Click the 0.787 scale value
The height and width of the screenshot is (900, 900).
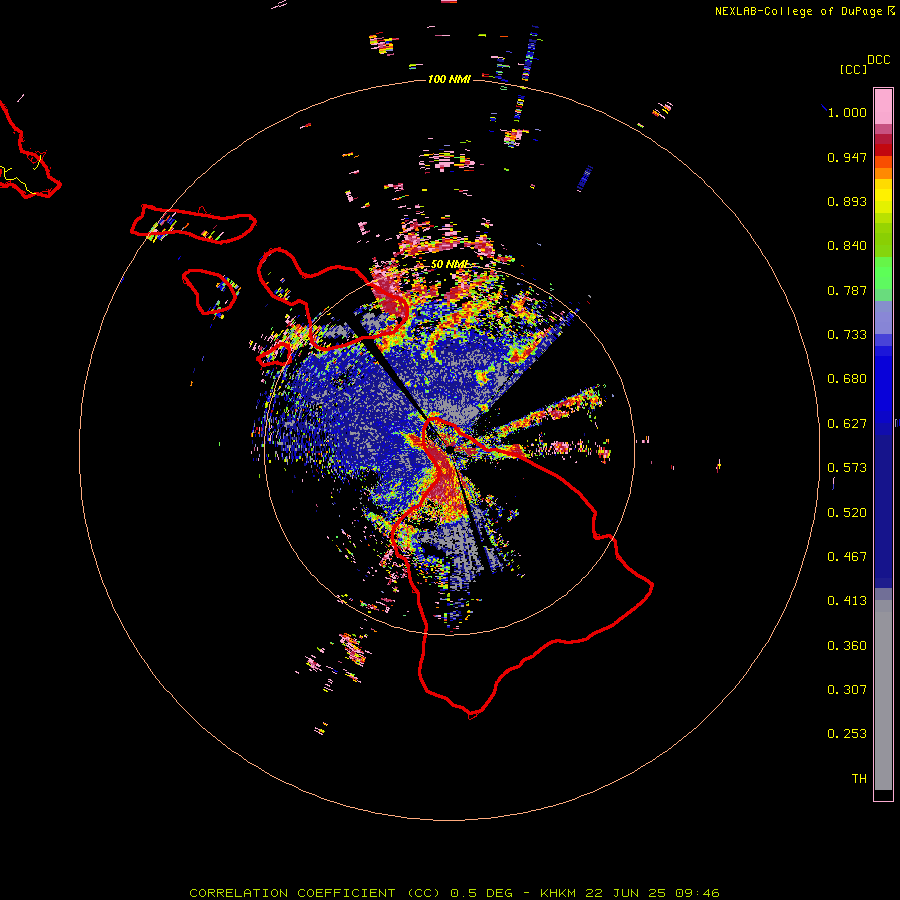(847, 290)
